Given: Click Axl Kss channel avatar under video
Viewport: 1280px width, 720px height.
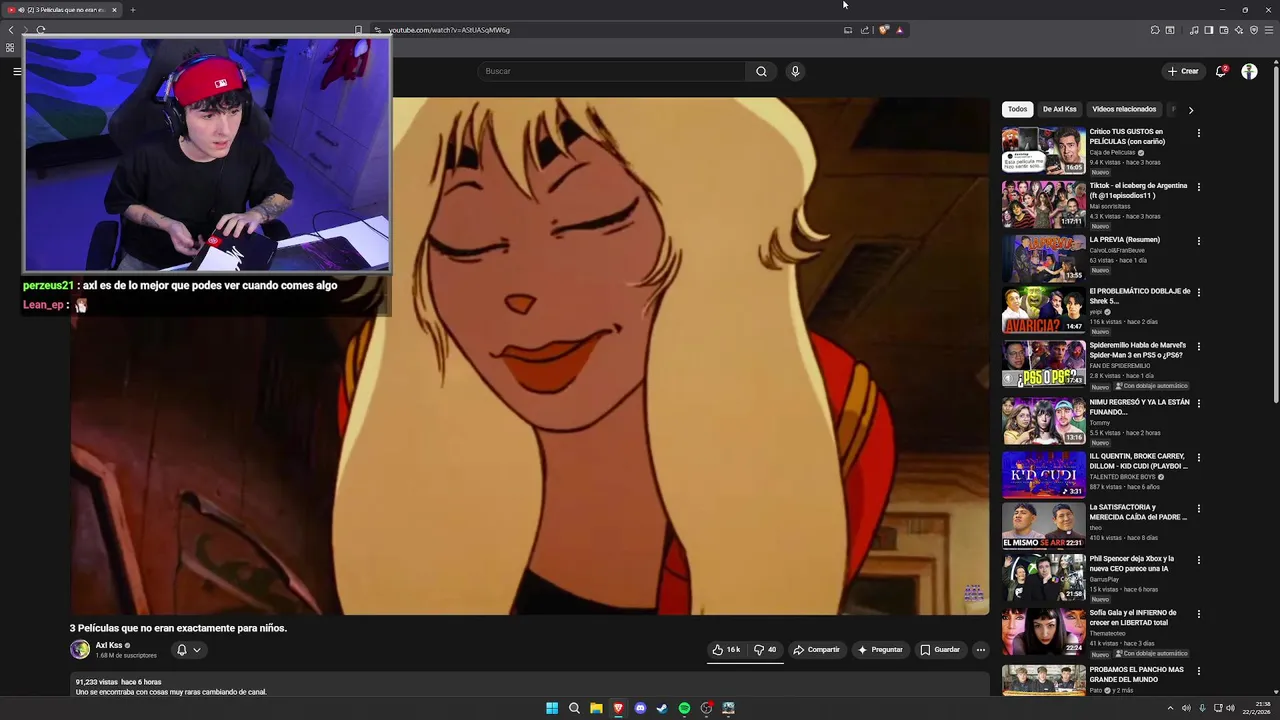Looking at the screenshot, I should click(x=80, y=649).
